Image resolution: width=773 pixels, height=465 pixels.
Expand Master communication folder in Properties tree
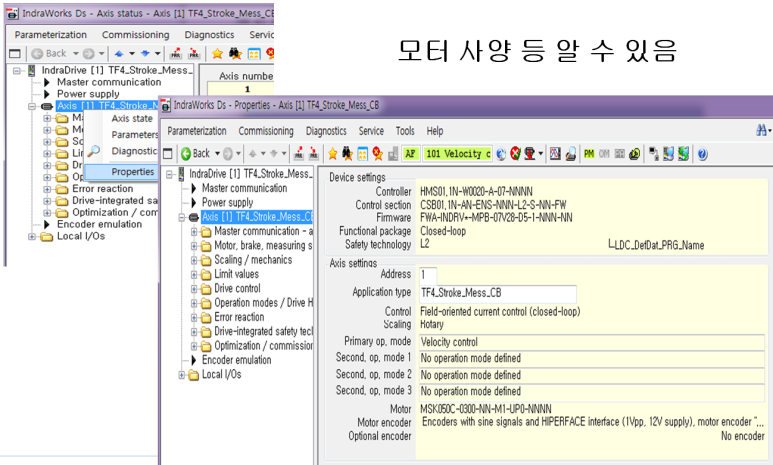pyautogui.click(x=194, y=232)
